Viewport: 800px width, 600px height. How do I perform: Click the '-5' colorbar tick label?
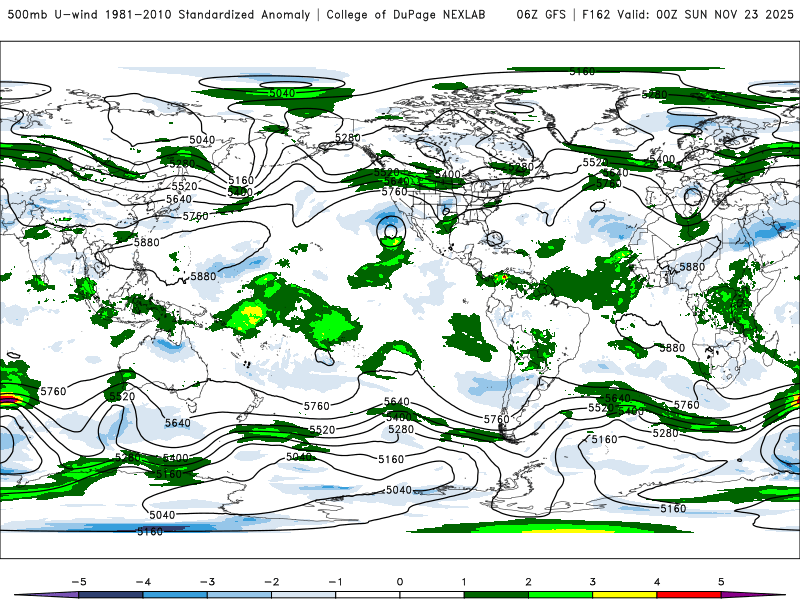79,582
